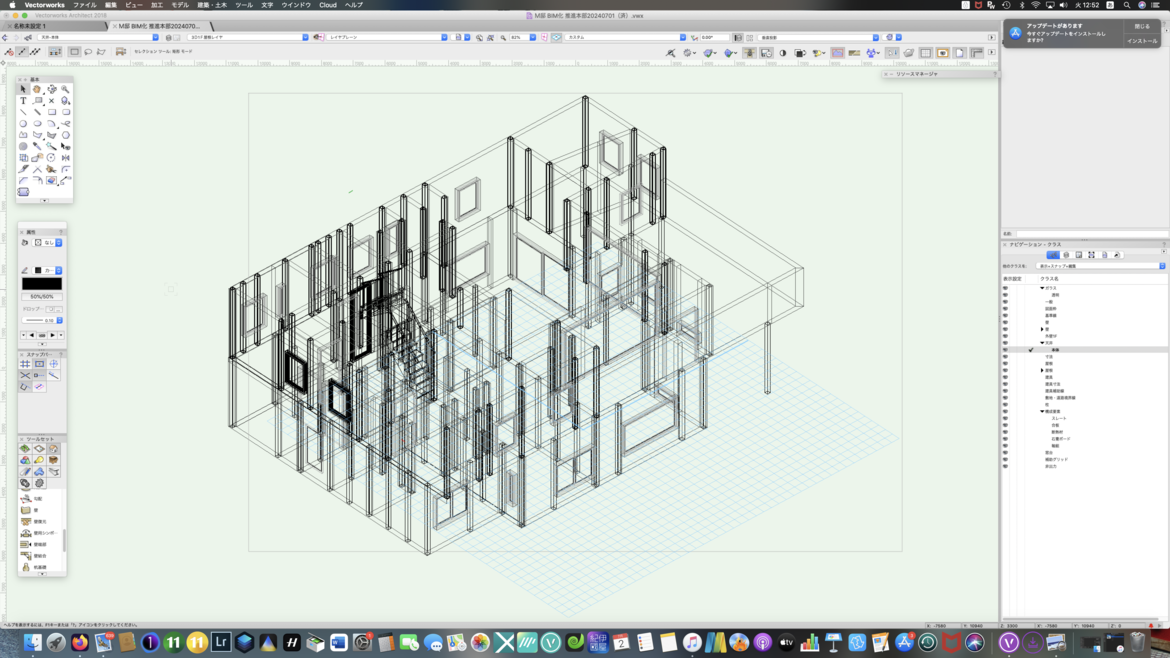Expand the 屋根 class group
Screen dimensions: 1170x658
[x=1042, y=370]
